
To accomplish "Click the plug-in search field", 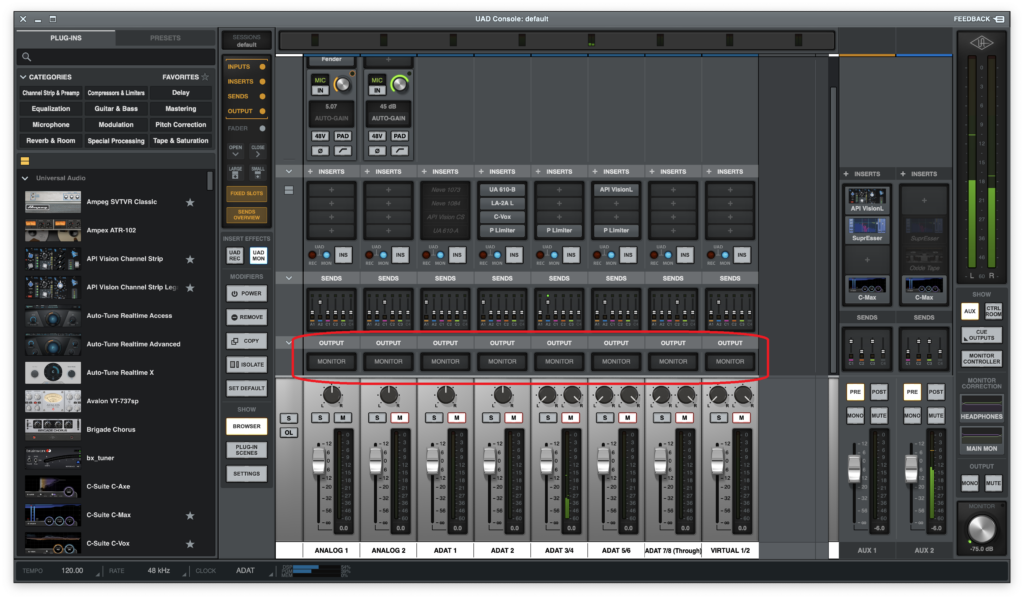I will tap(116, 57).
